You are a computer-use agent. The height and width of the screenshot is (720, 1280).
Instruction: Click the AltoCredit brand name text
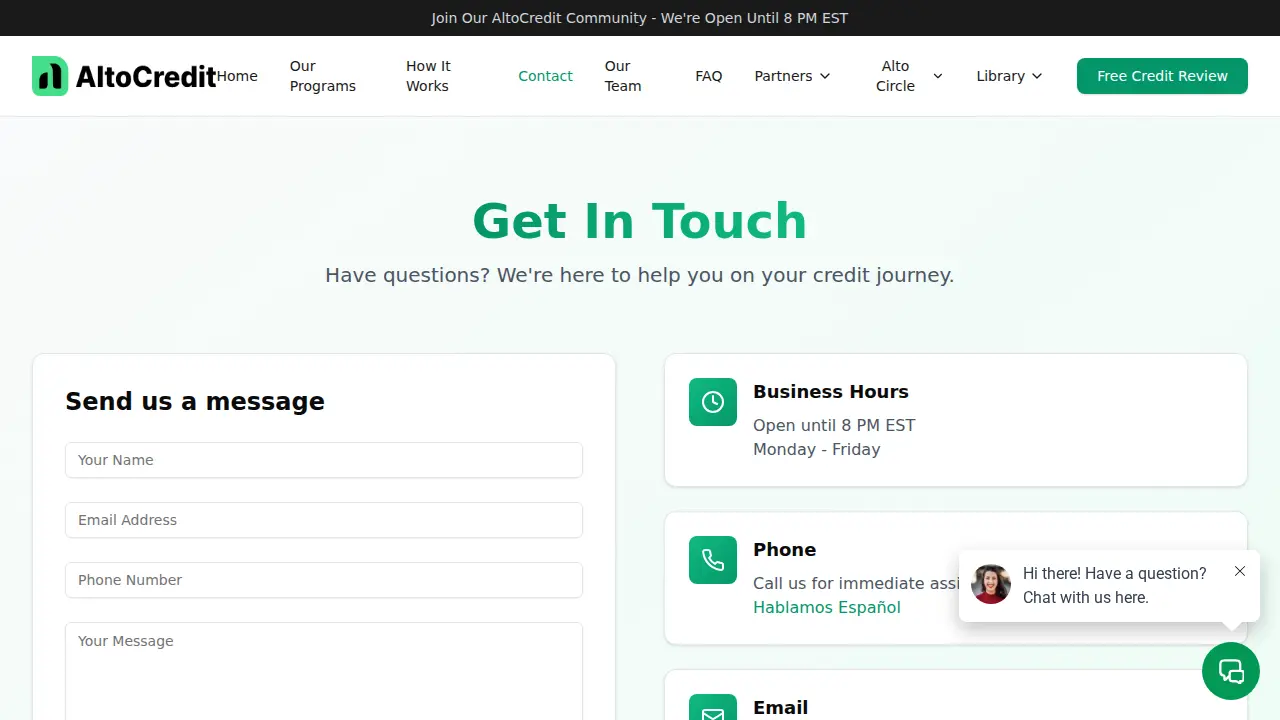pos(146,76)
